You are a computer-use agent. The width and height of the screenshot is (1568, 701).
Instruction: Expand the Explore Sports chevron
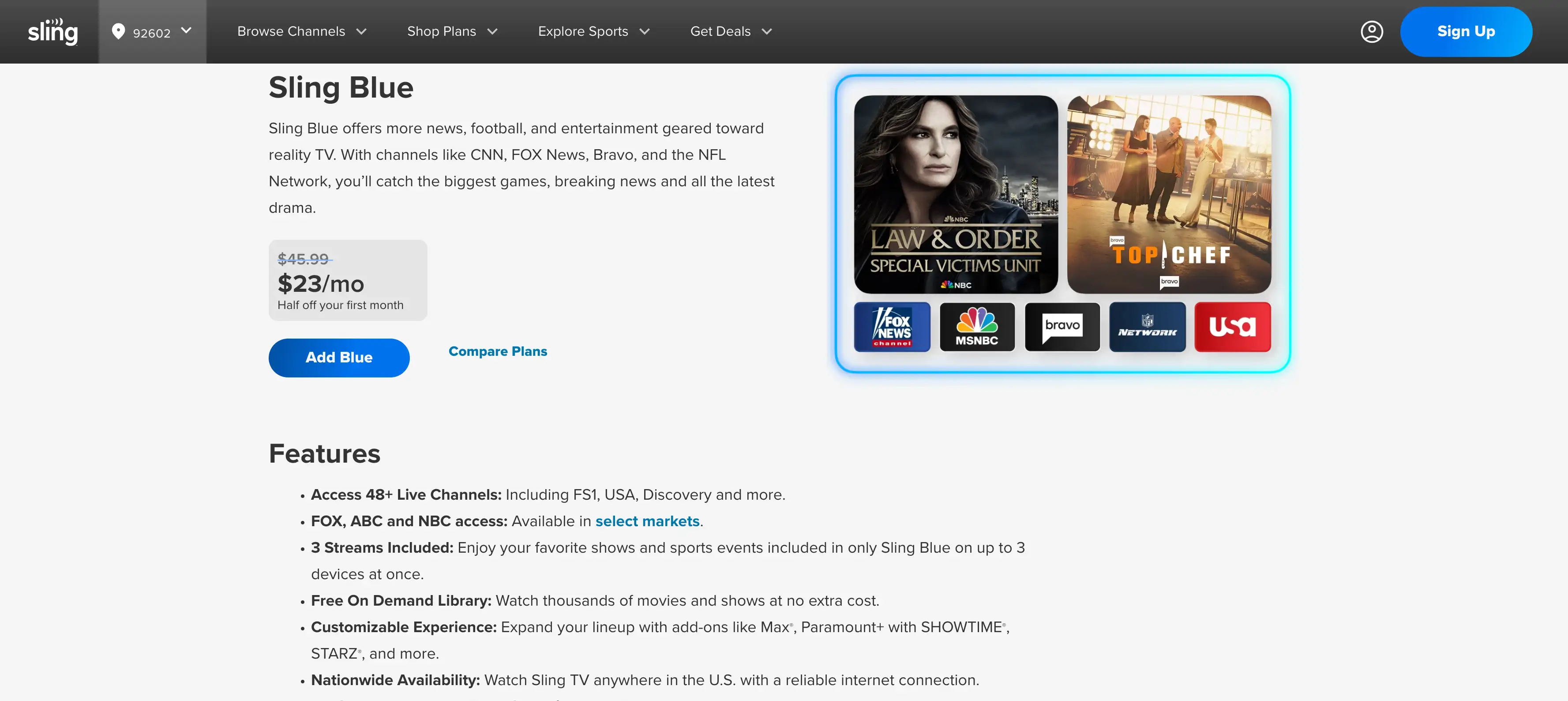645,32
